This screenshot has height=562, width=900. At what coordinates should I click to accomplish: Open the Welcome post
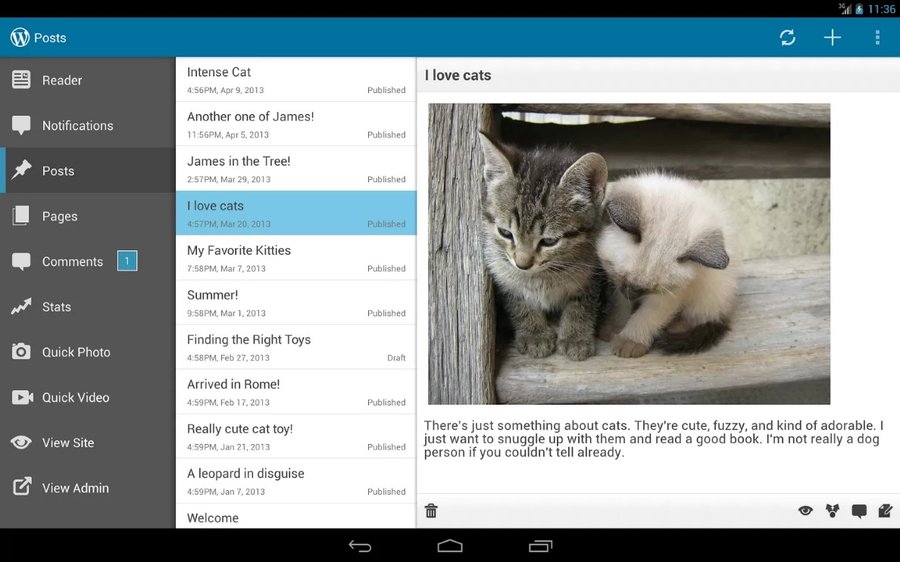(x=296, y=517)
